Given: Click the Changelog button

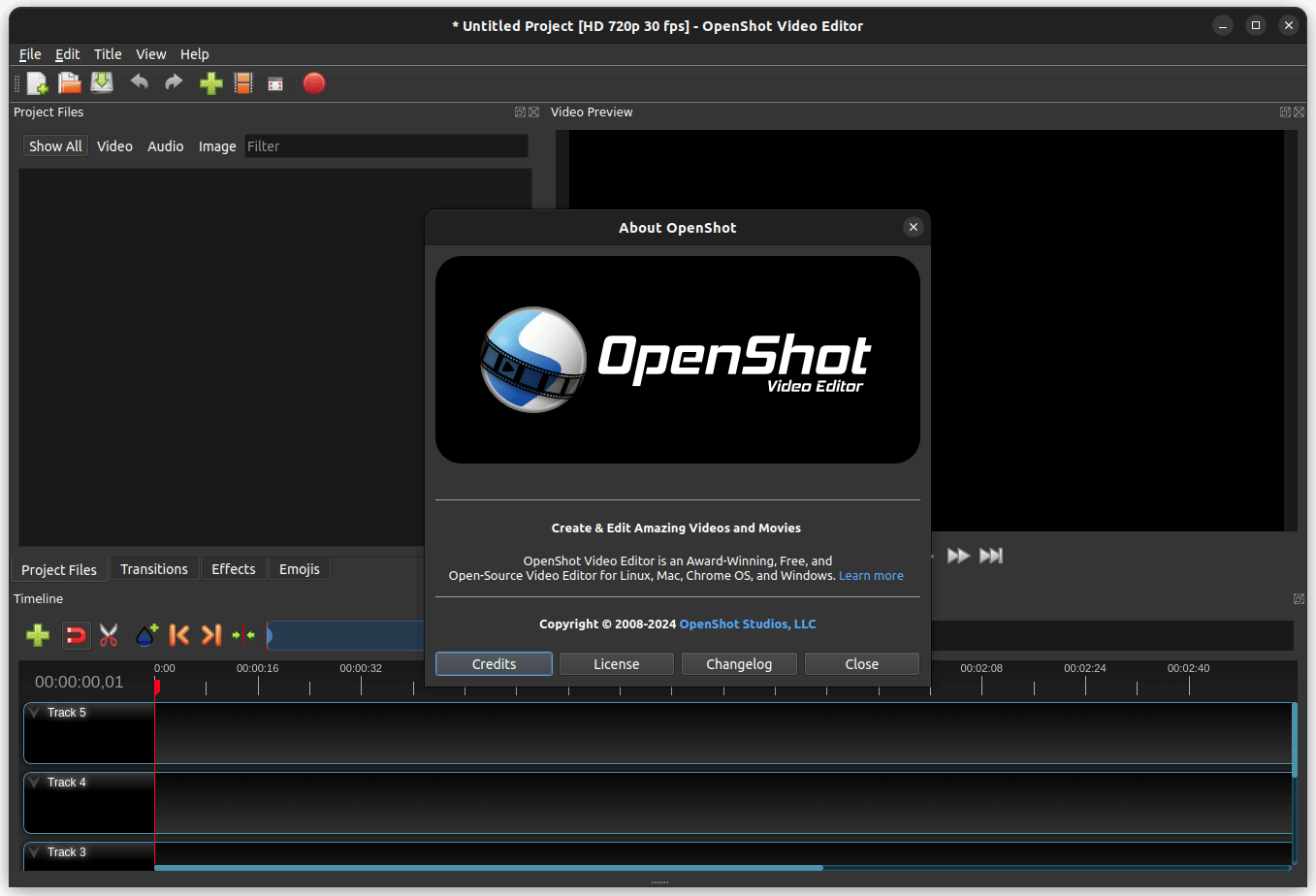Looking at the screenshot, I should (x=739, y=663).
